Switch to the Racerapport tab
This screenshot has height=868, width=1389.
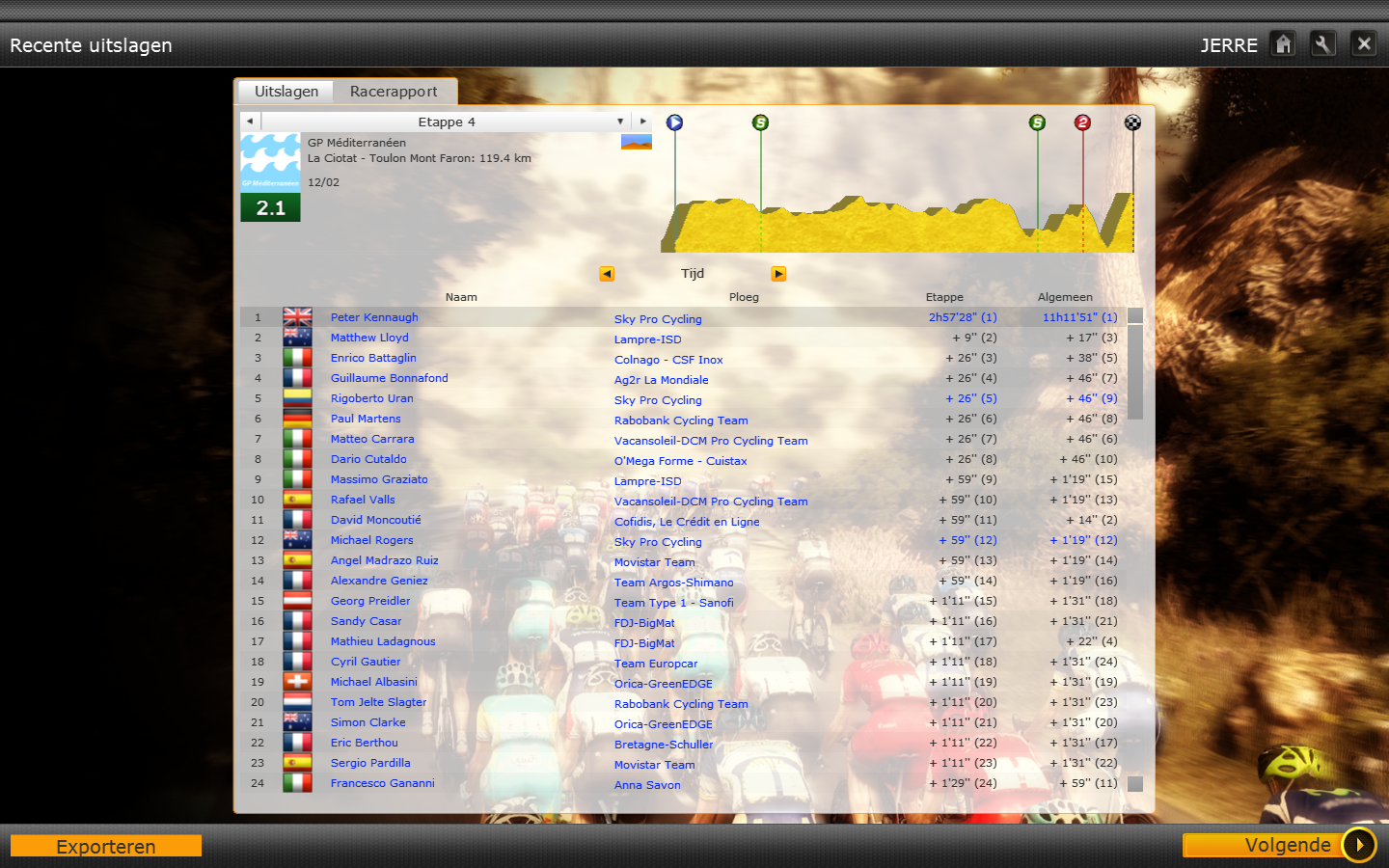click(x=394, y=92)
